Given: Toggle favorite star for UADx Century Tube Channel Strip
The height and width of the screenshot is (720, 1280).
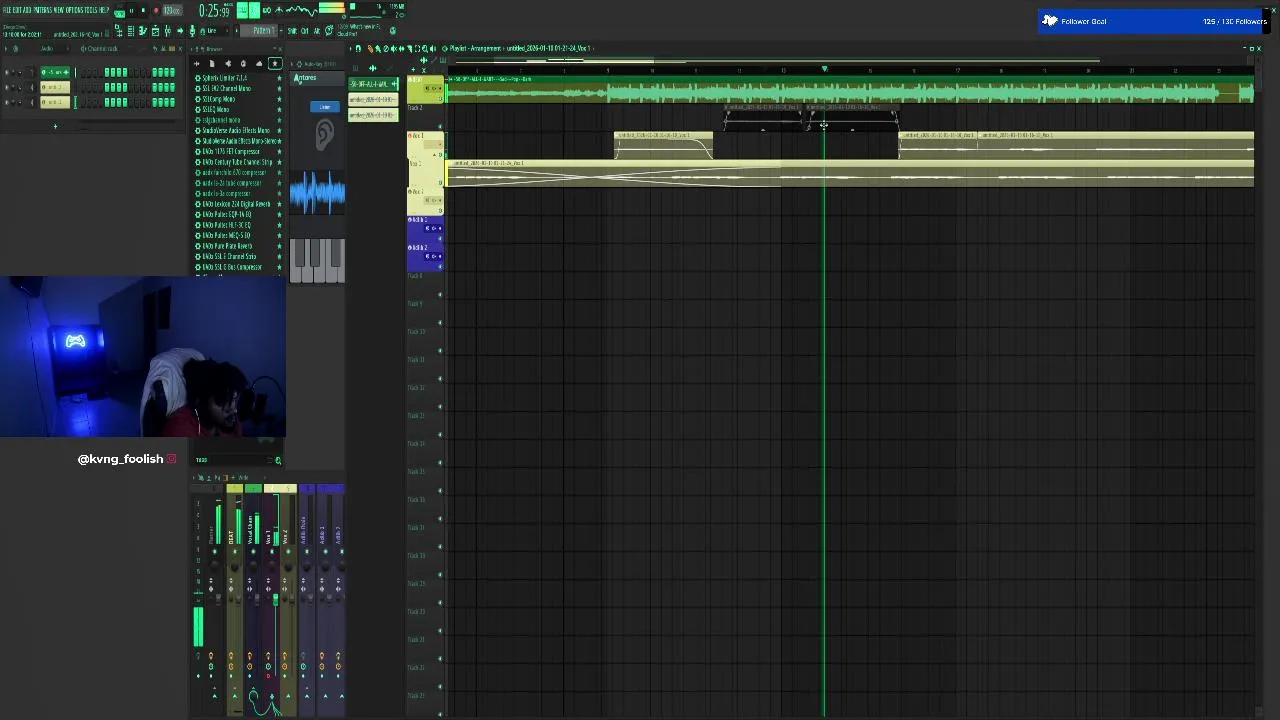Looking at the screenshot, I should (279, 162).
